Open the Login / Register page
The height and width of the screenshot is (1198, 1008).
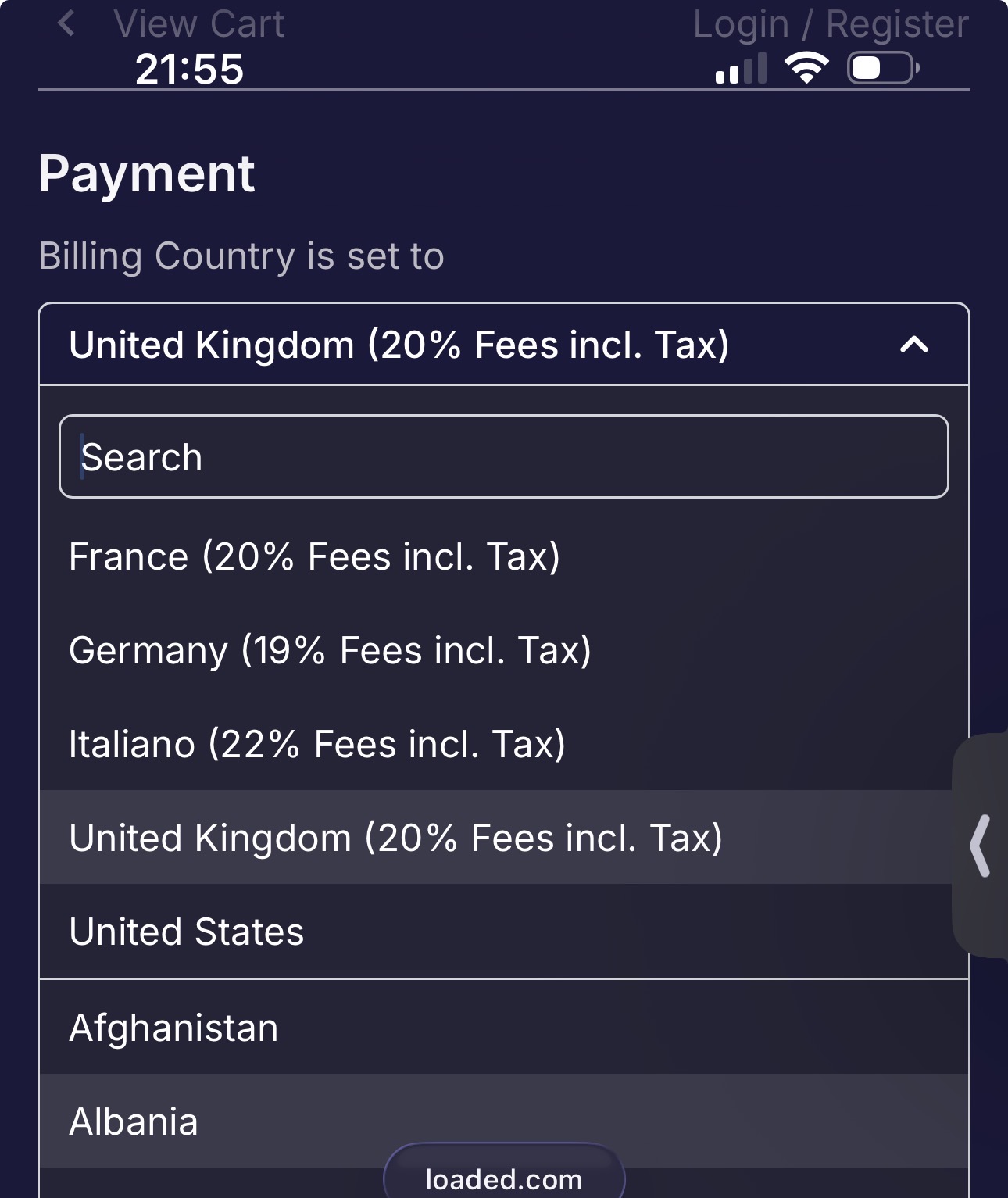[x=831, y=23]
